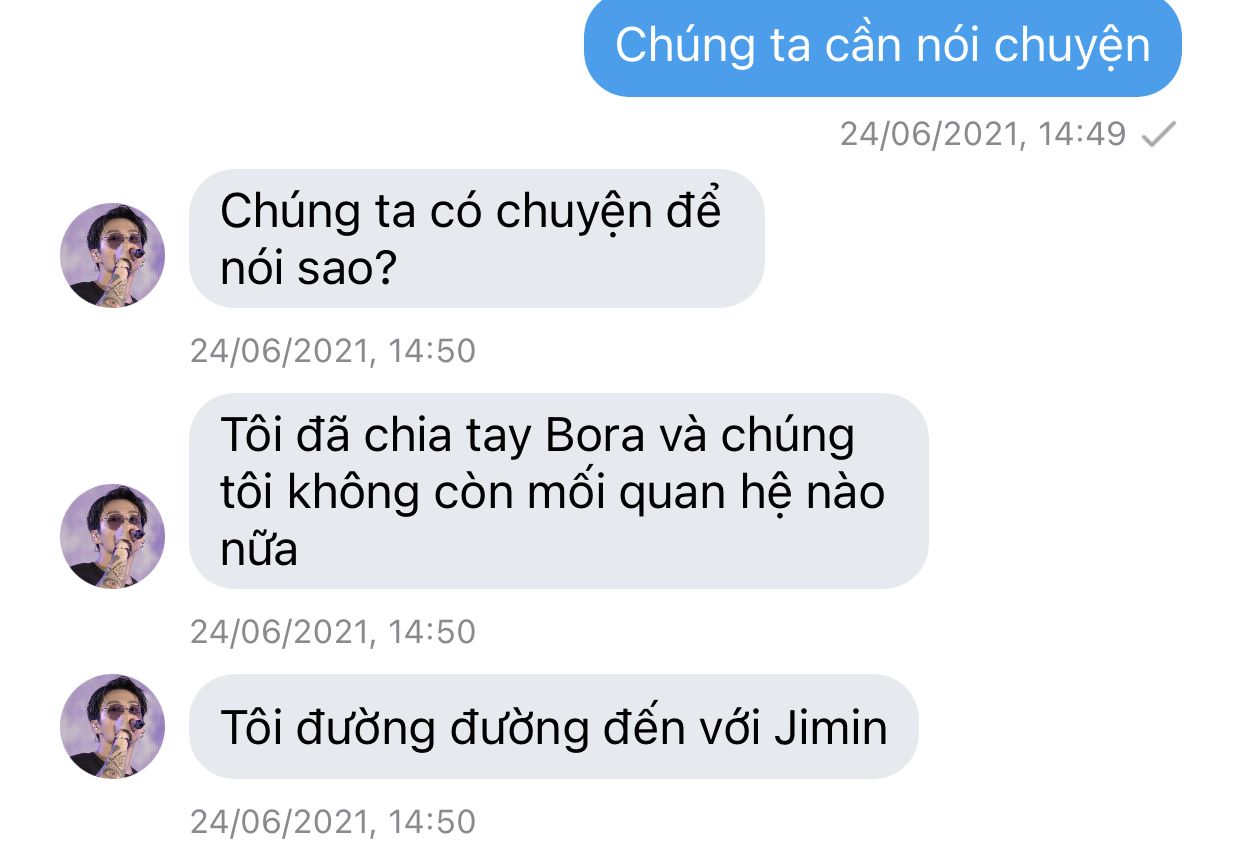Tap the sent checkmark beside 14:49
The width and height of the screenshot is (1242, 850).
[1160, 134]
